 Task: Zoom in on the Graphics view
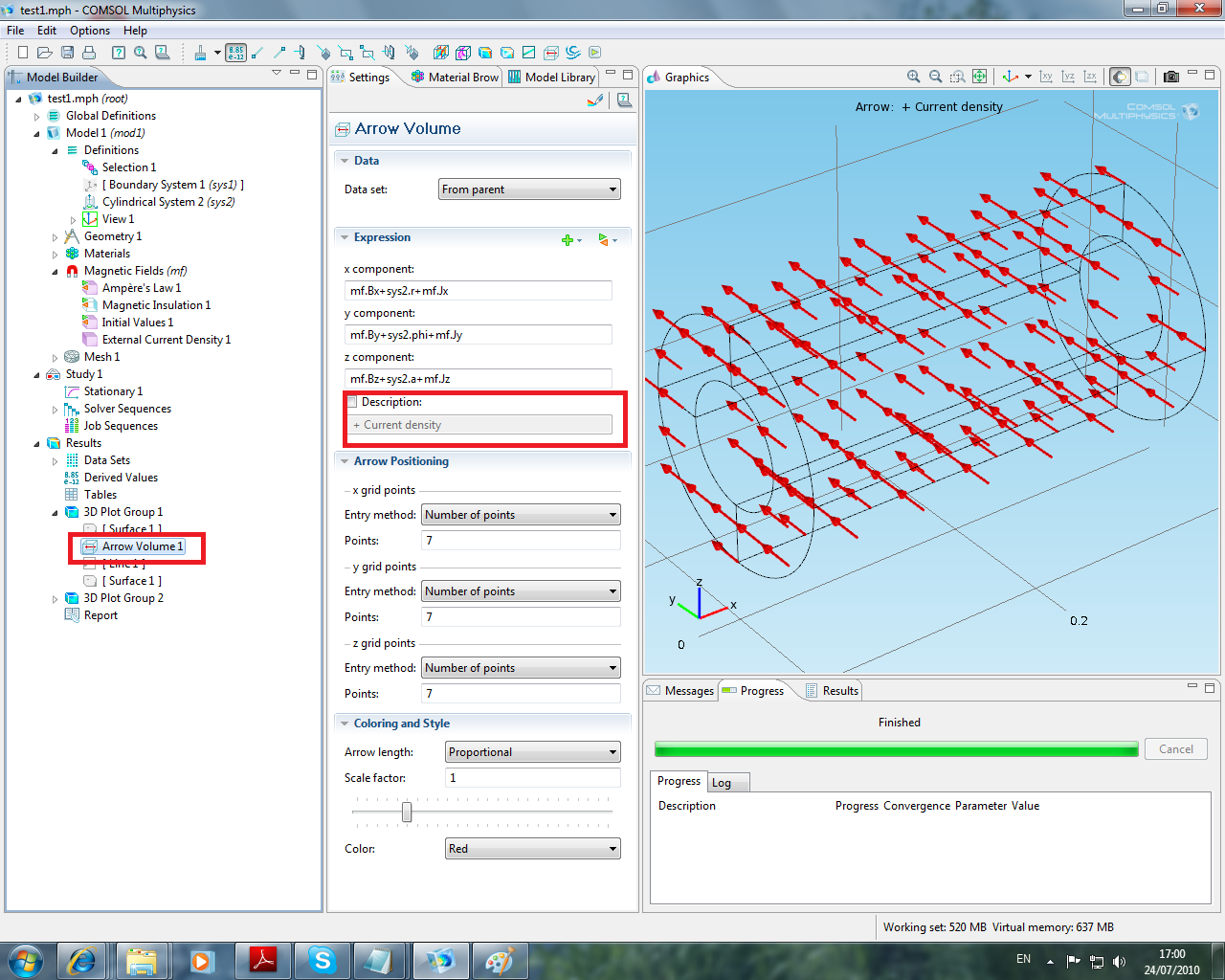click(914, 77)
